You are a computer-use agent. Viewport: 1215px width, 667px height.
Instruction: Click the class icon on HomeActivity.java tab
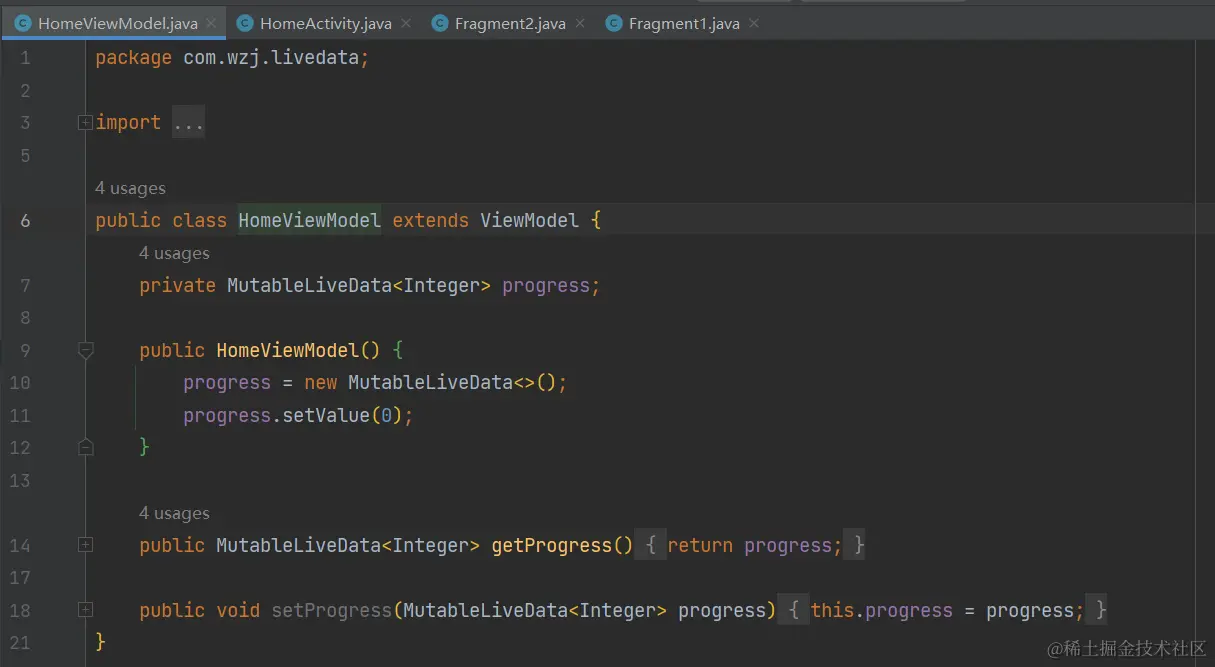[245, 23]
